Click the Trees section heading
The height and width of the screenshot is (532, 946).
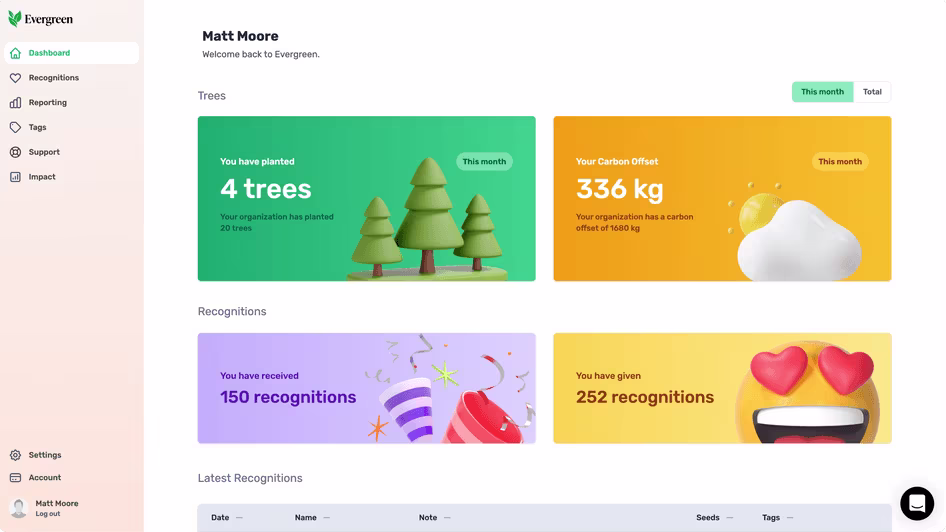click(212, 96)
